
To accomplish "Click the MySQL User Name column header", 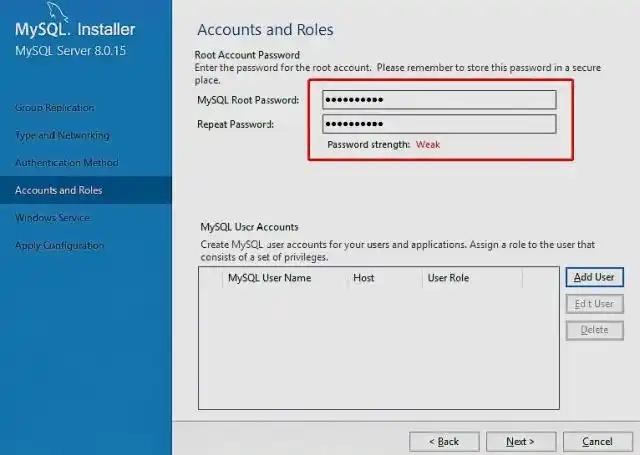I will point(269,278).
